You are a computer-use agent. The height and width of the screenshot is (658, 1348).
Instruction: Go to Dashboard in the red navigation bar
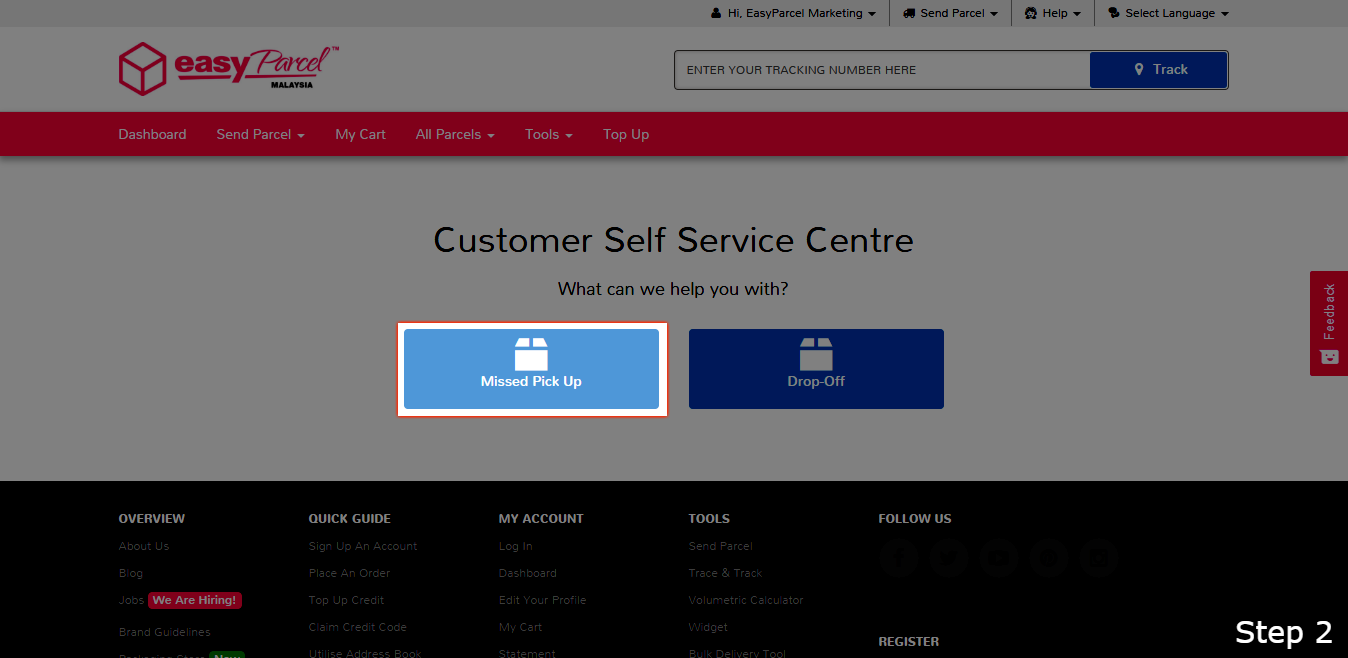(x=152, y=134)
